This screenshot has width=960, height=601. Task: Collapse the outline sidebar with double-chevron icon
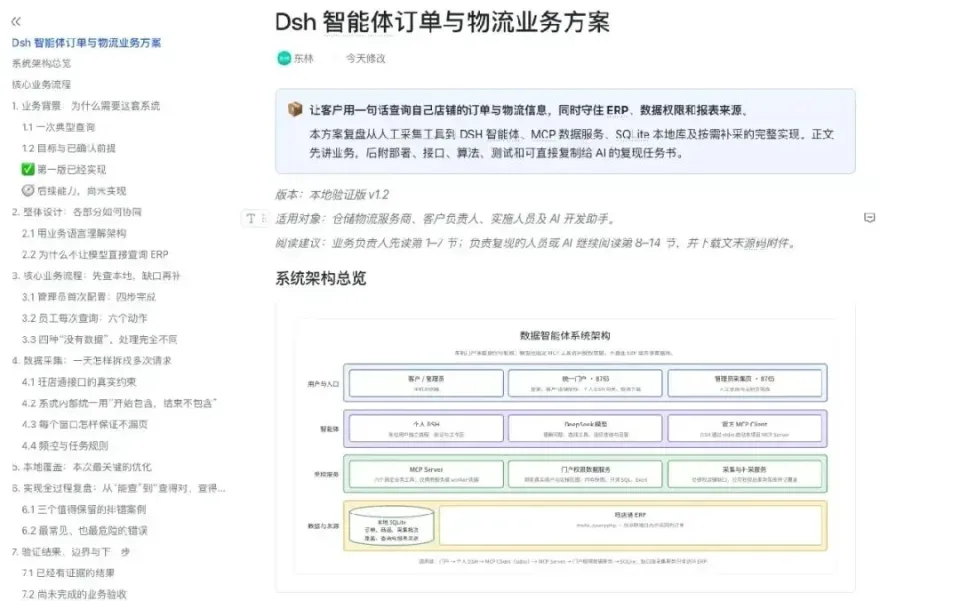click(x=16, y=21)
